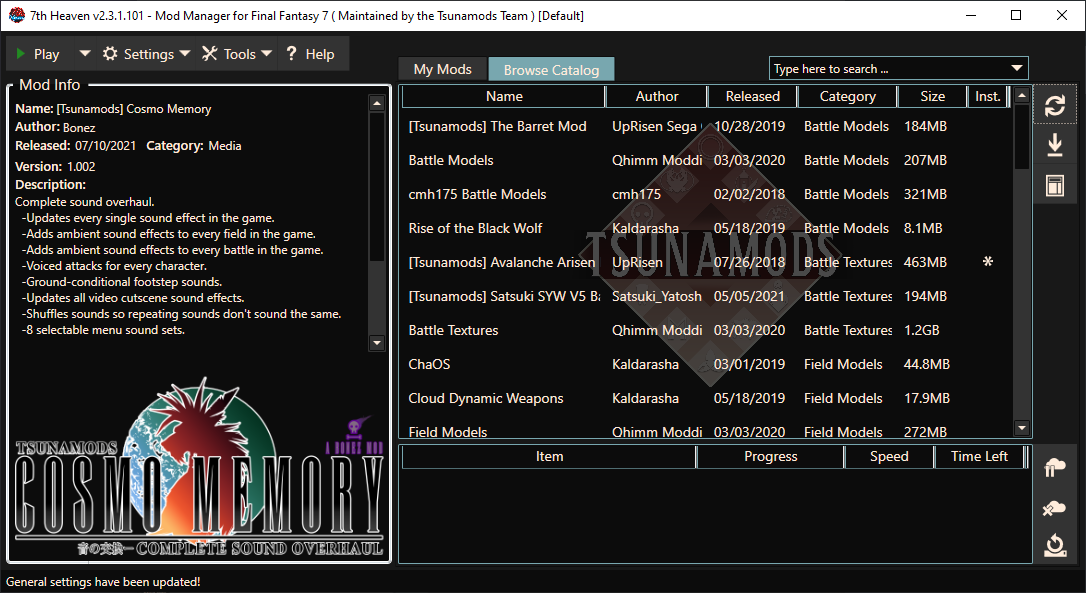Screen dimensions: 1086x593
Task: Click the Progress column header
Action: 770,457
